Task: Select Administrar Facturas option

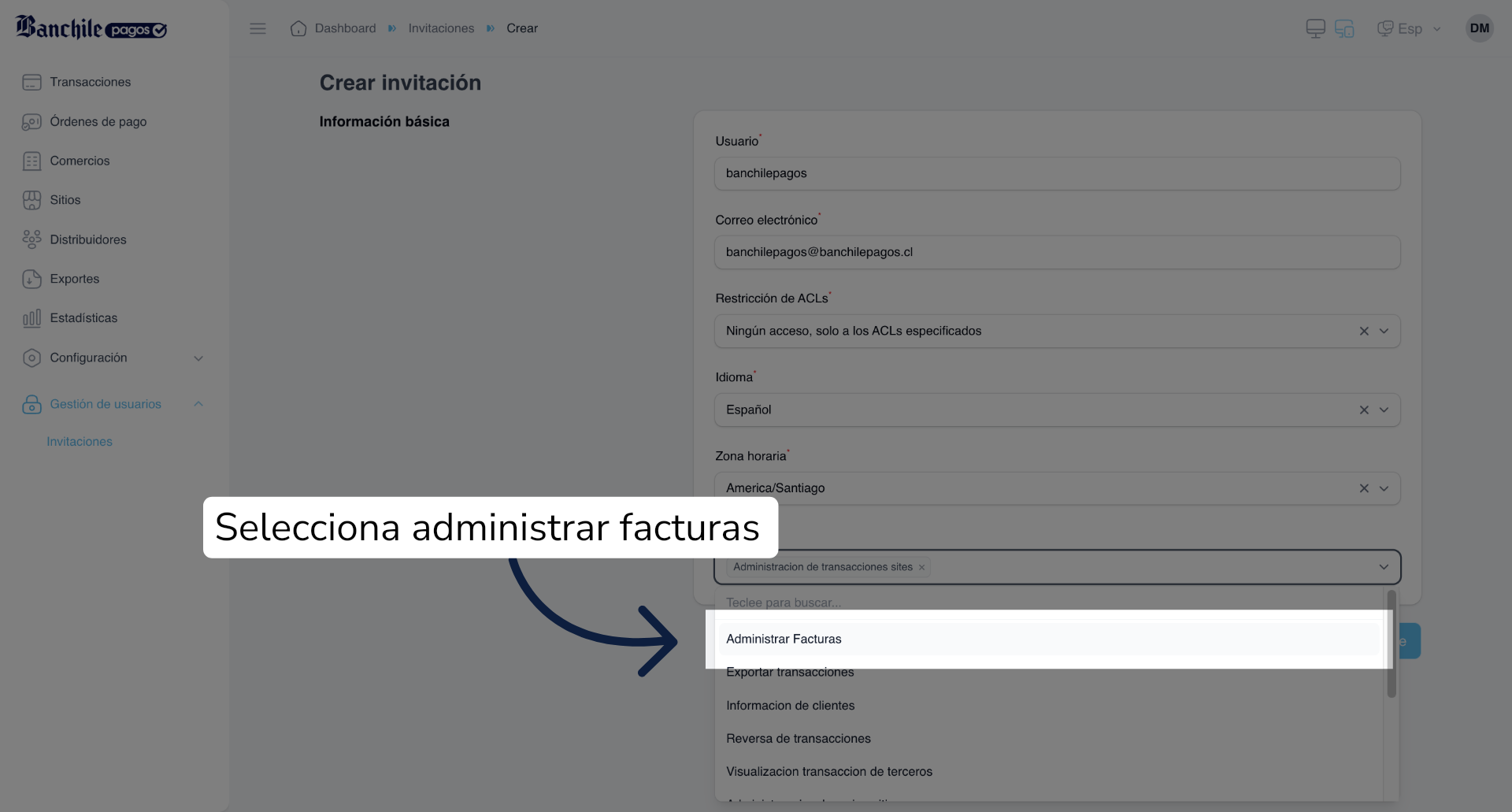Action: click(1049, 639)
